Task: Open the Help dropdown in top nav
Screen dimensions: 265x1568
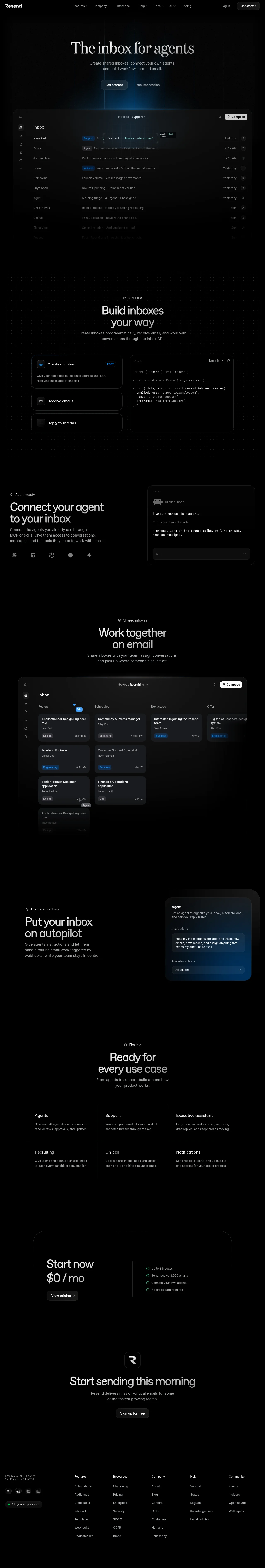Action: click(x=143, y=6)
